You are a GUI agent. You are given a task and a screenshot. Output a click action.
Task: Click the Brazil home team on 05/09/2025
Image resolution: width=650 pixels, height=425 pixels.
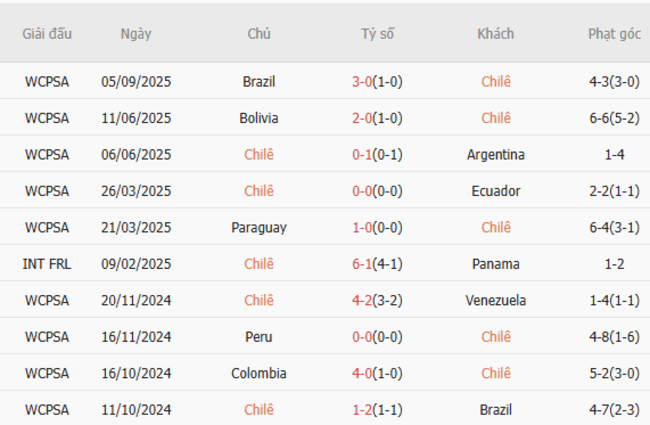click(259, 82)
